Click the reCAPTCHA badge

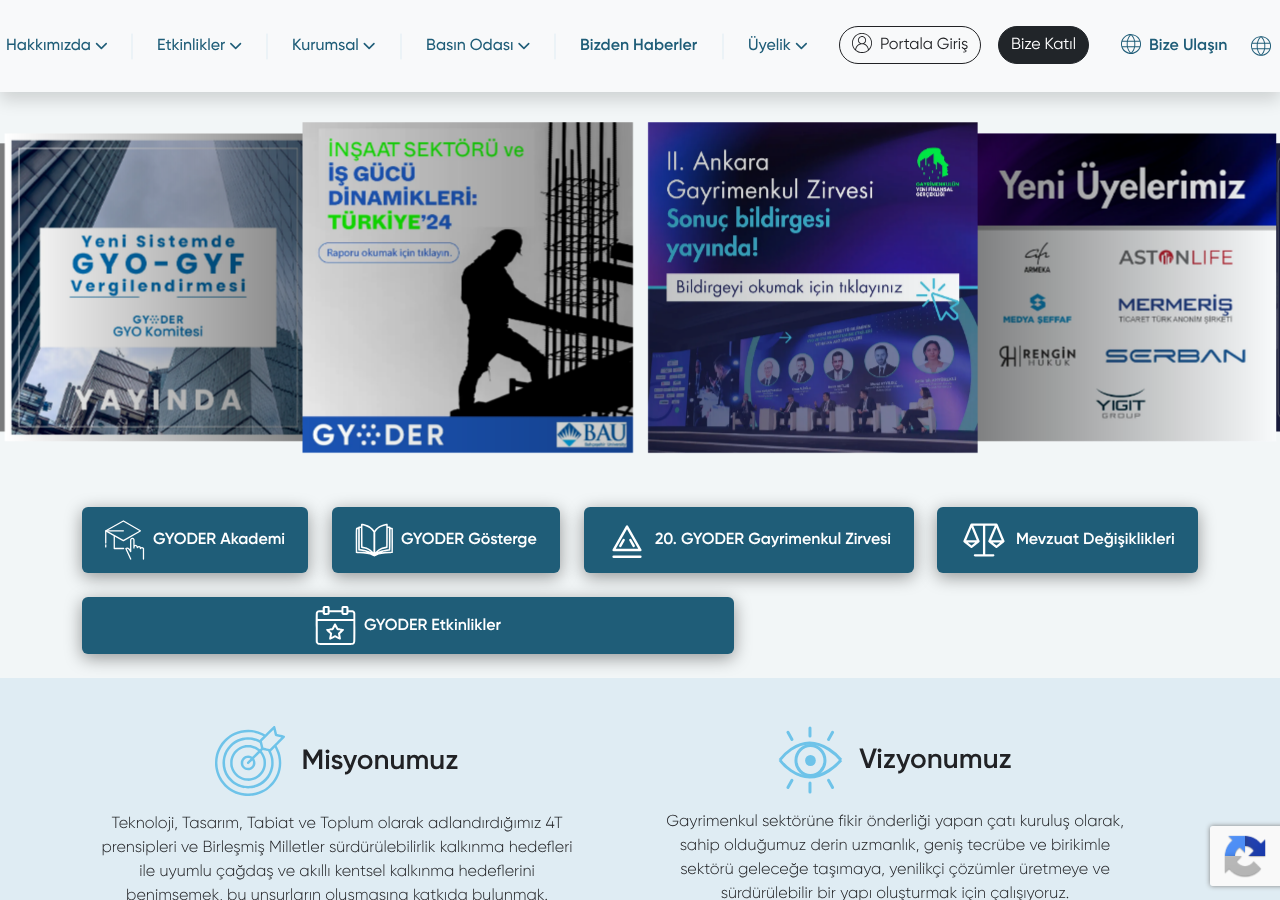pos(1245,856)
